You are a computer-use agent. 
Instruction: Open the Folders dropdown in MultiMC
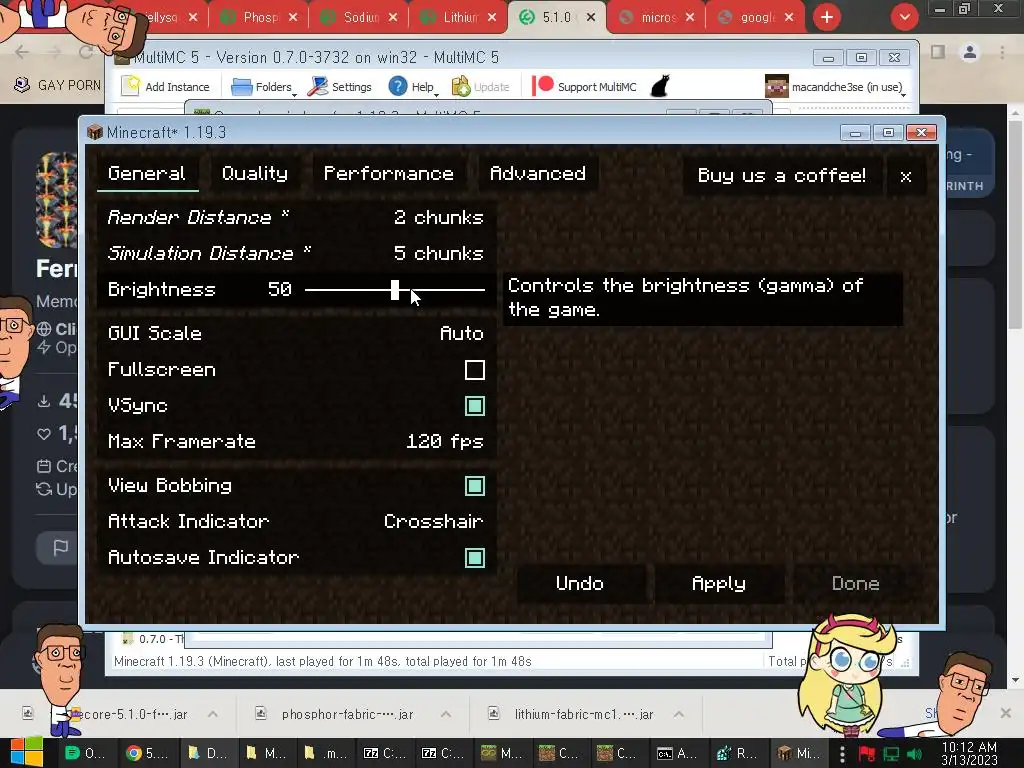[264, 87]
